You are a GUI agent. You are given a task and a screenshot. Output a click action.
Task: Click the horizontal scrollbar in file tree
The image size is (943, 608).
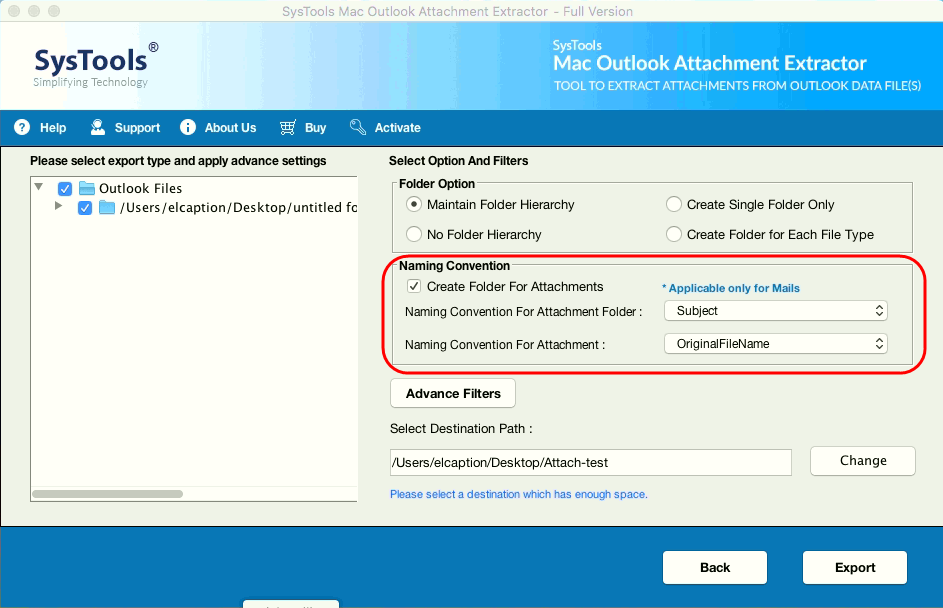pyautogui.click(x=108, y=494)
